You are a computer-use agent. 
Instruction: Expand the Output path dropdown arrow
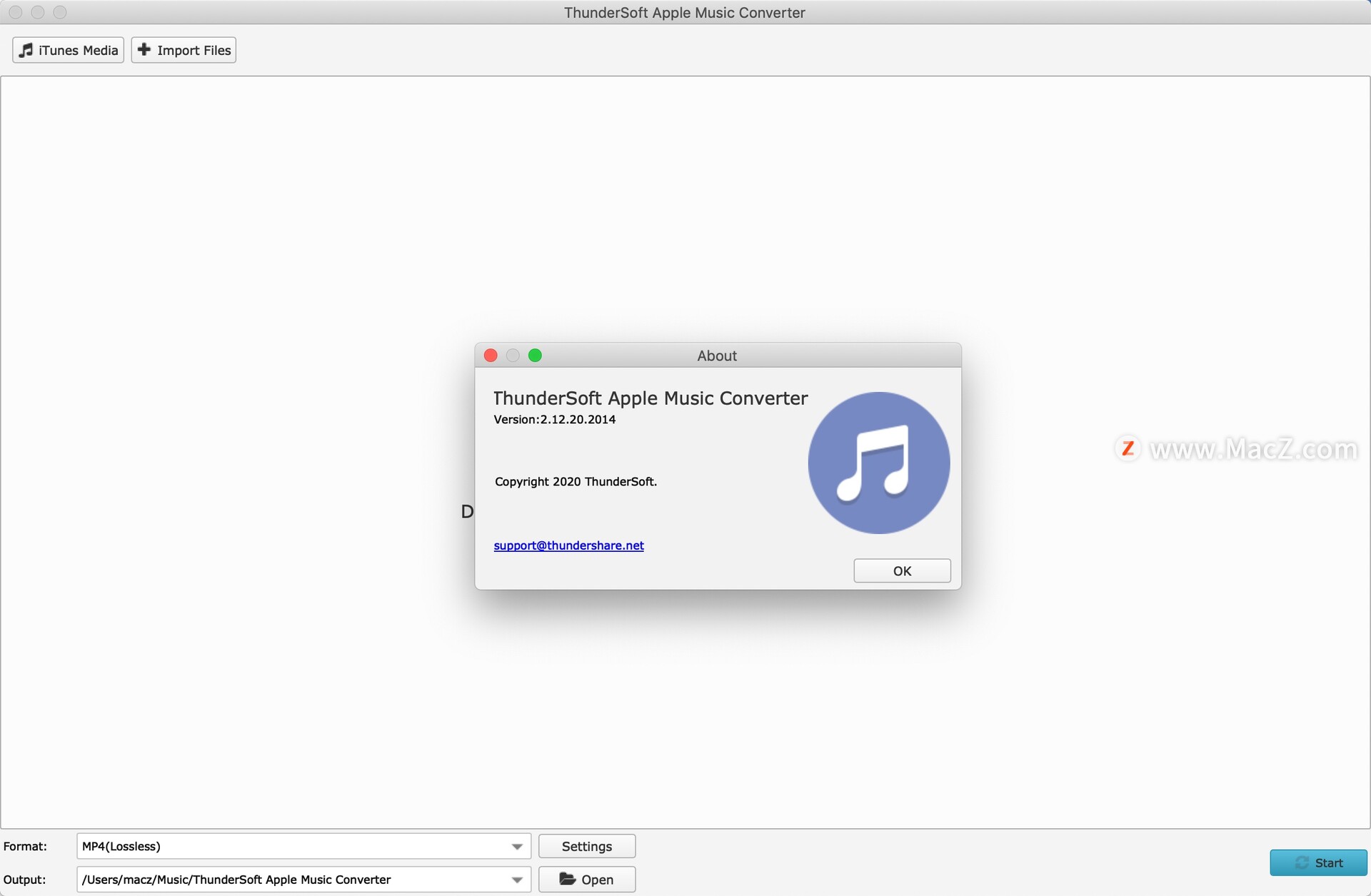(x=517, y=880)
